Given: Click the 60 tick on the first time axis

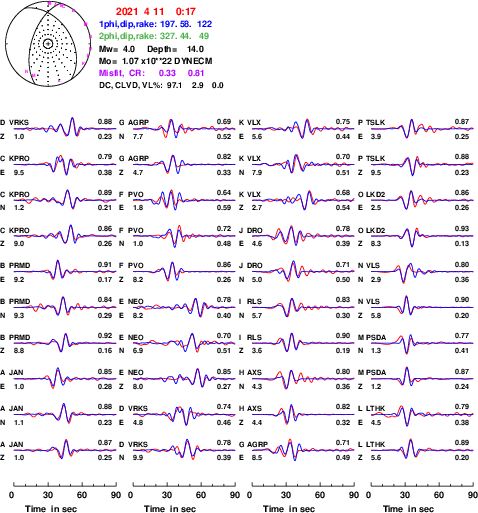Looking at the screenshot, I should coord(82,495).
